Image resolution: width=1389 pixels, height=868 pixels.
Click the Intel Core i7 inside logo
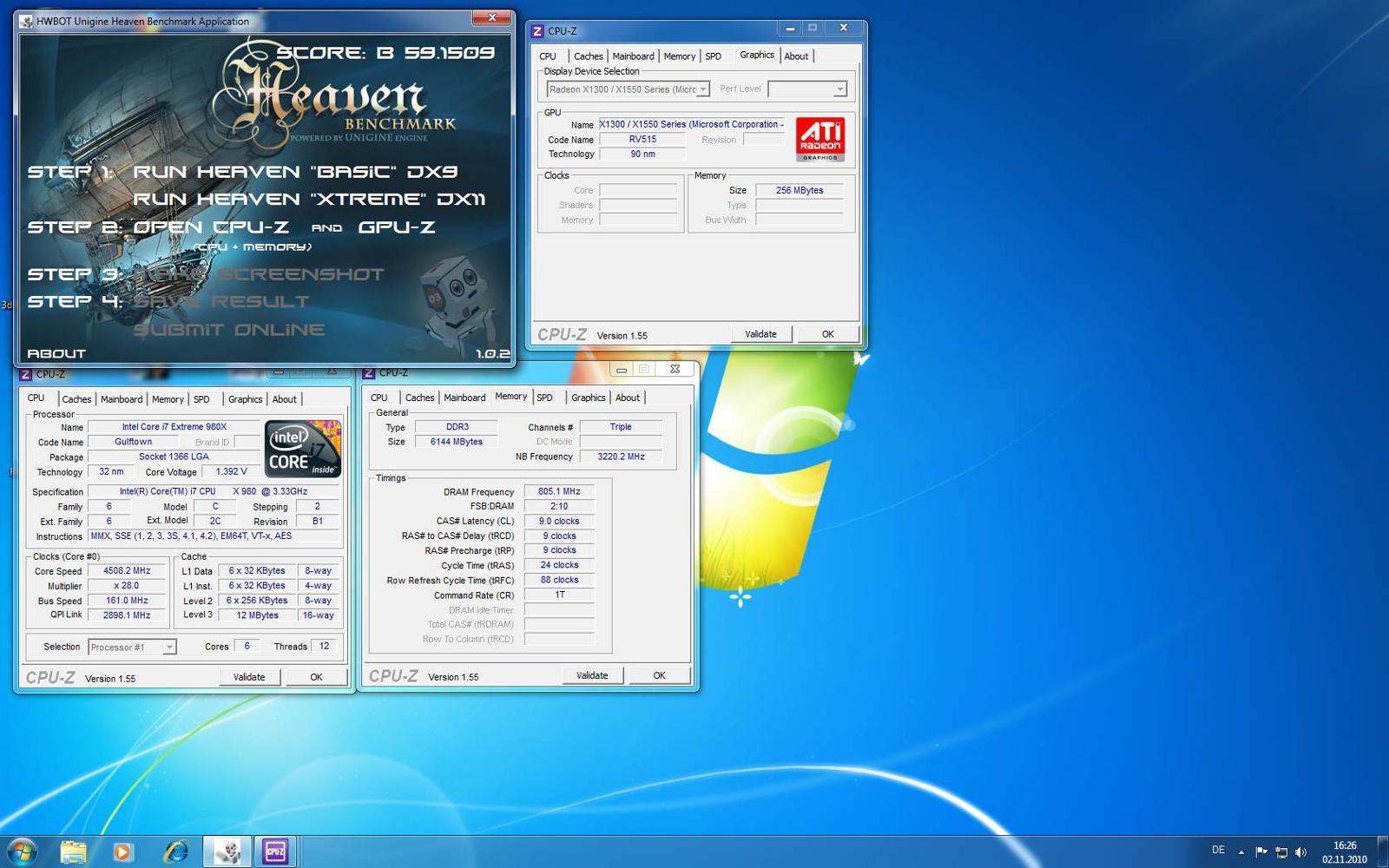(303, 449)
